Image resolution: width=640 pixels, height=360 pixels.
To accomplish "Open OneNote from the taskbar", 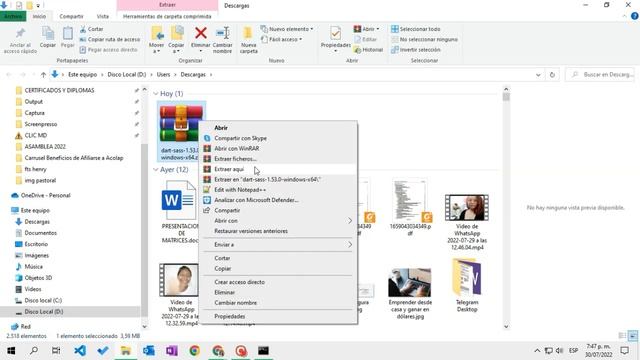I will click(171, 350).
